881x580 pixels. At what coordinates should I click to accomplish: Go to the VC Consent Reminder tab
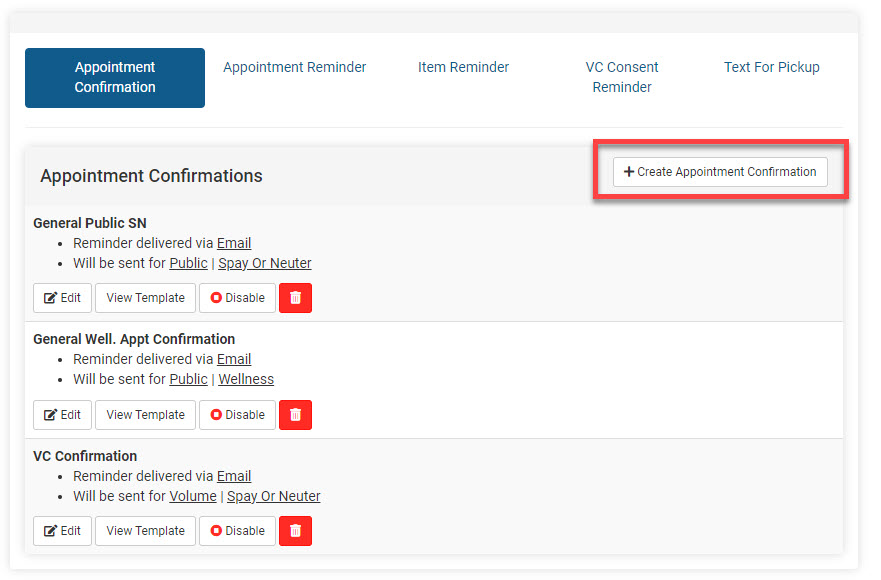[622, 77]
